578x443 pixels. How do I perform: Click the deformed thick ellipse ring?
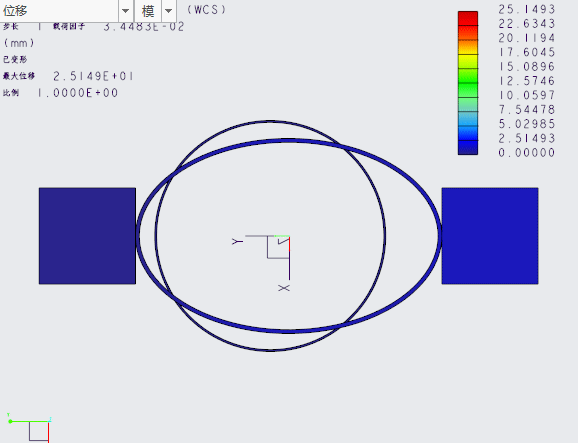point(289,142)
